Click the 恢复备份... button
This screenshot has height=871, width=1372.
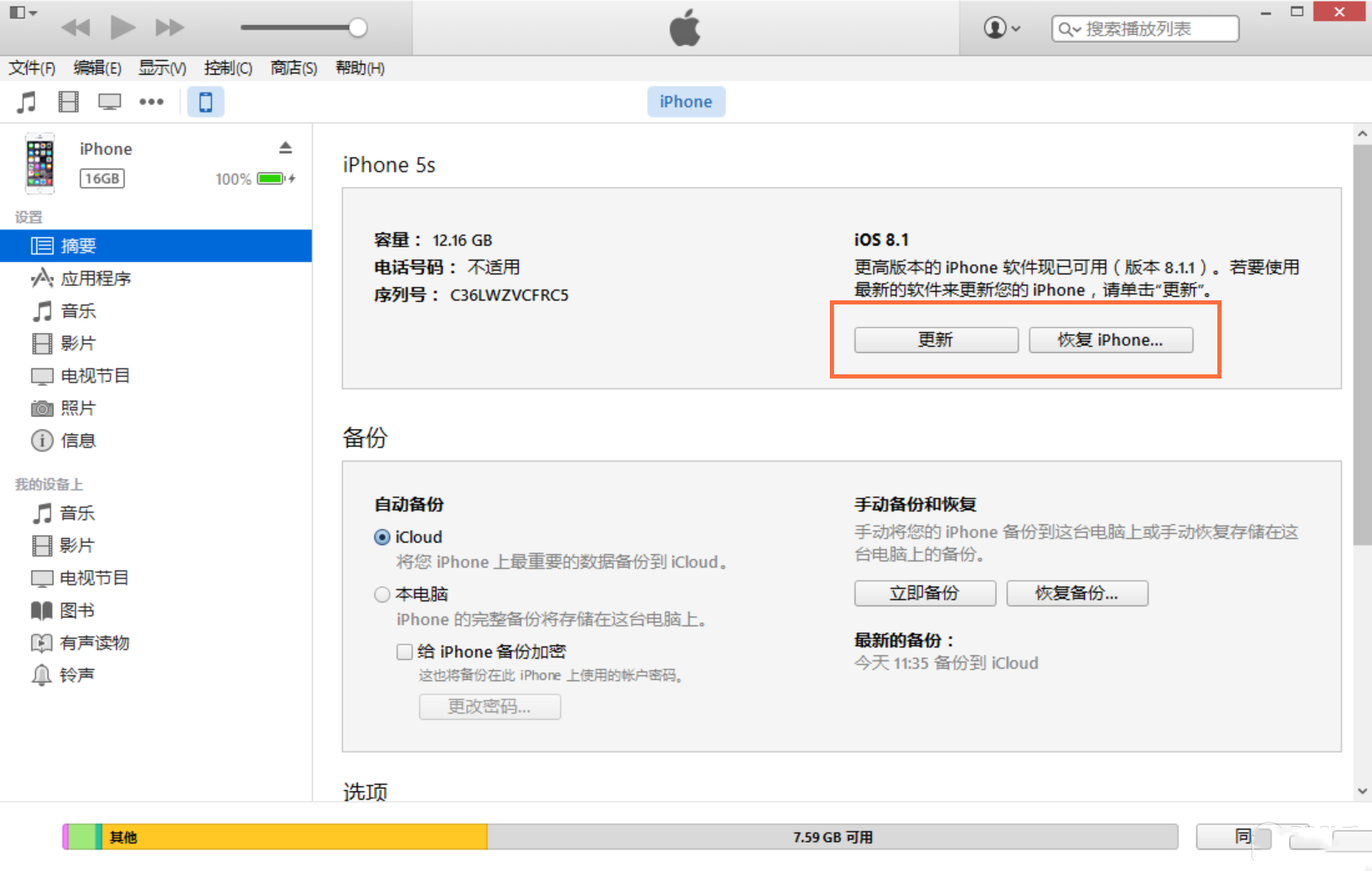point(1077,593)
